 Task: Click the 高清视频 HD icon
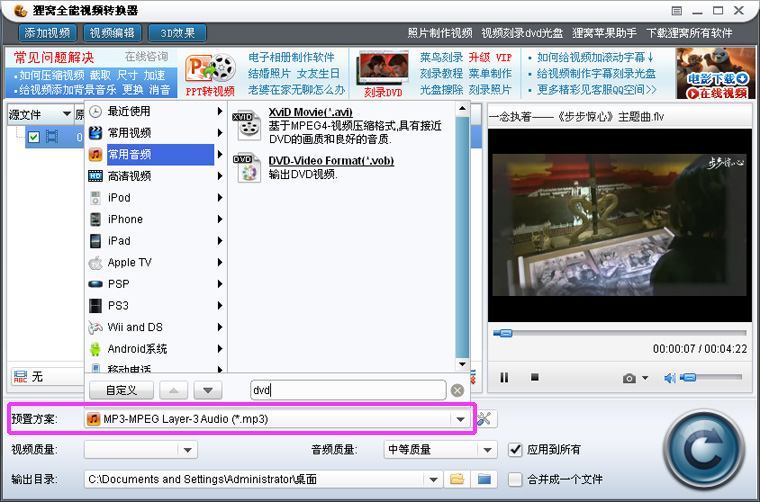pos(95,176)
